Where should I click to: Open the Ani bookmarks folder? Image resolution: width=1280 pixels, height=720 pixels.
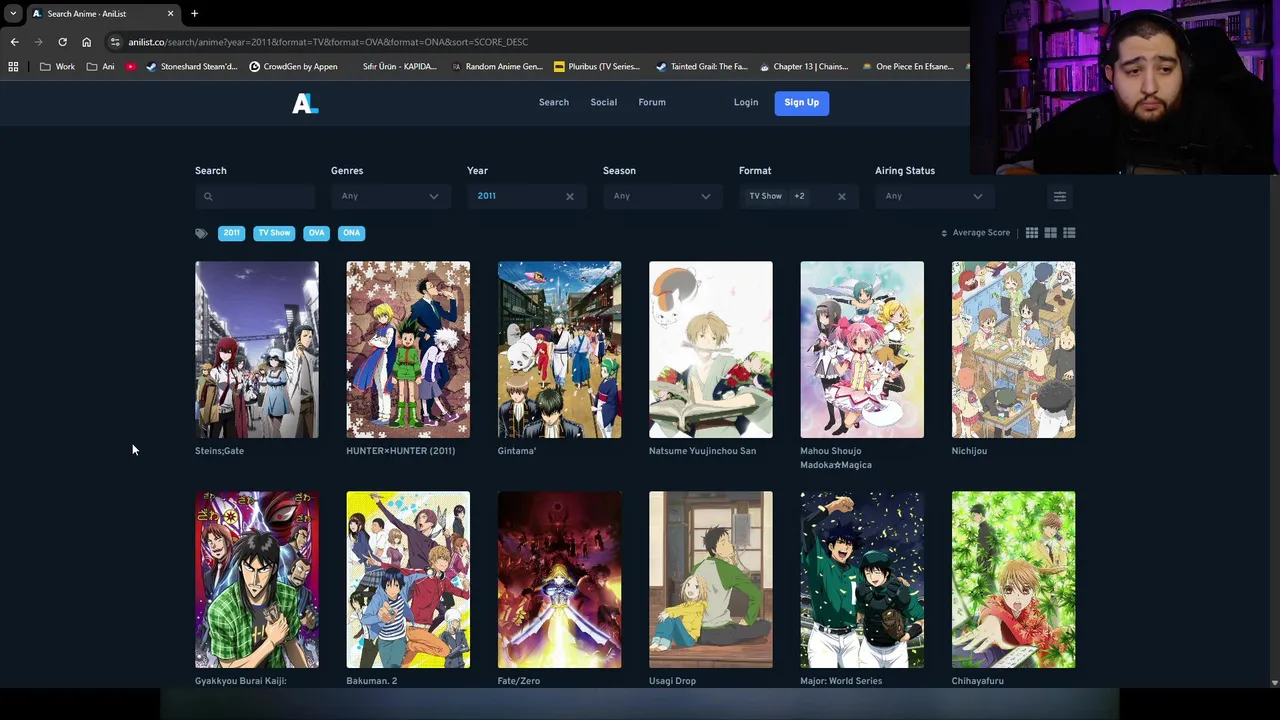(101, 67)
